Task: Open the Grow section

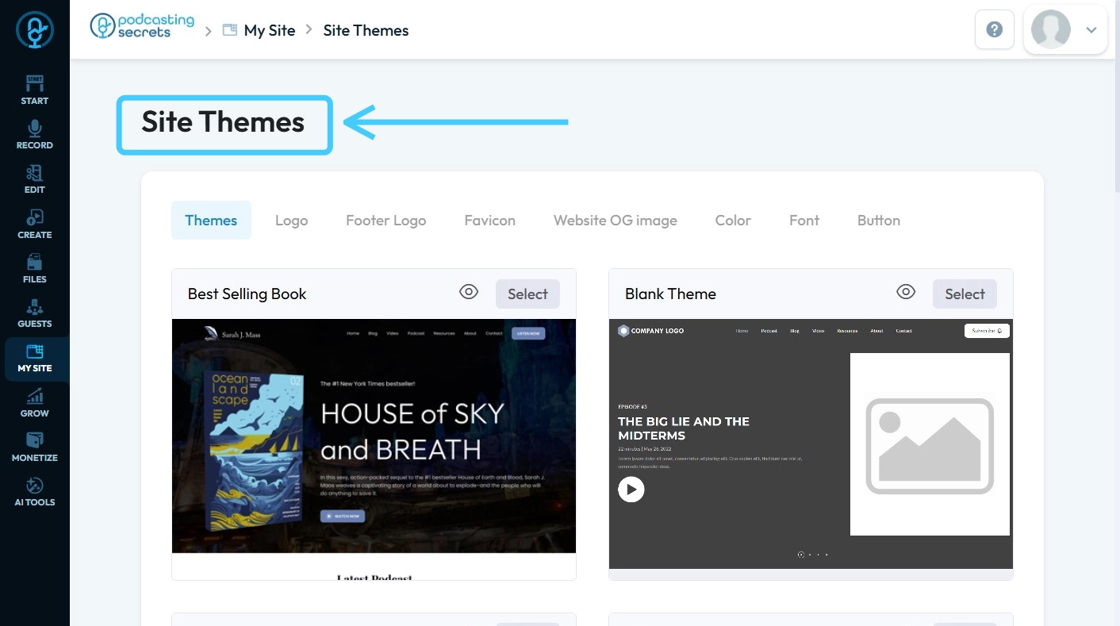Action: point(34,402)
